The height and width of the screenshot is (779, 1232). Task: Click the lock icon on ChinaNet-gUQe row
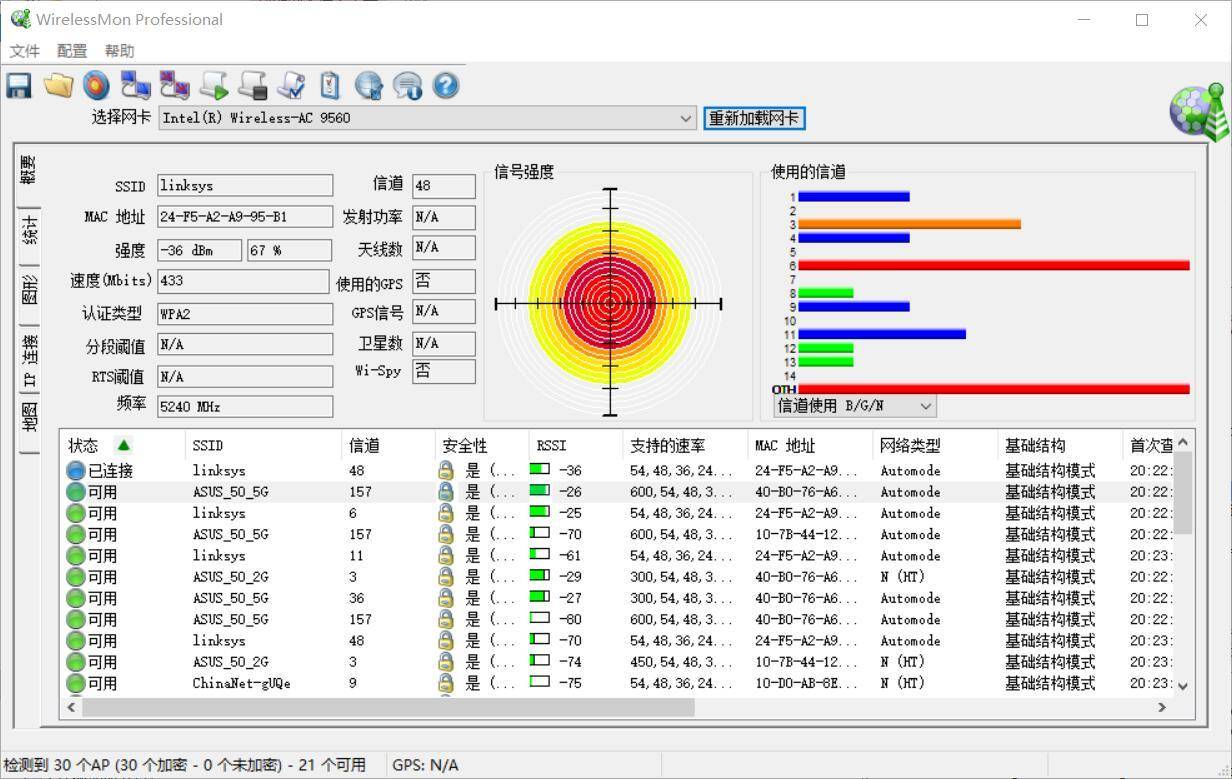pos(444,683)
